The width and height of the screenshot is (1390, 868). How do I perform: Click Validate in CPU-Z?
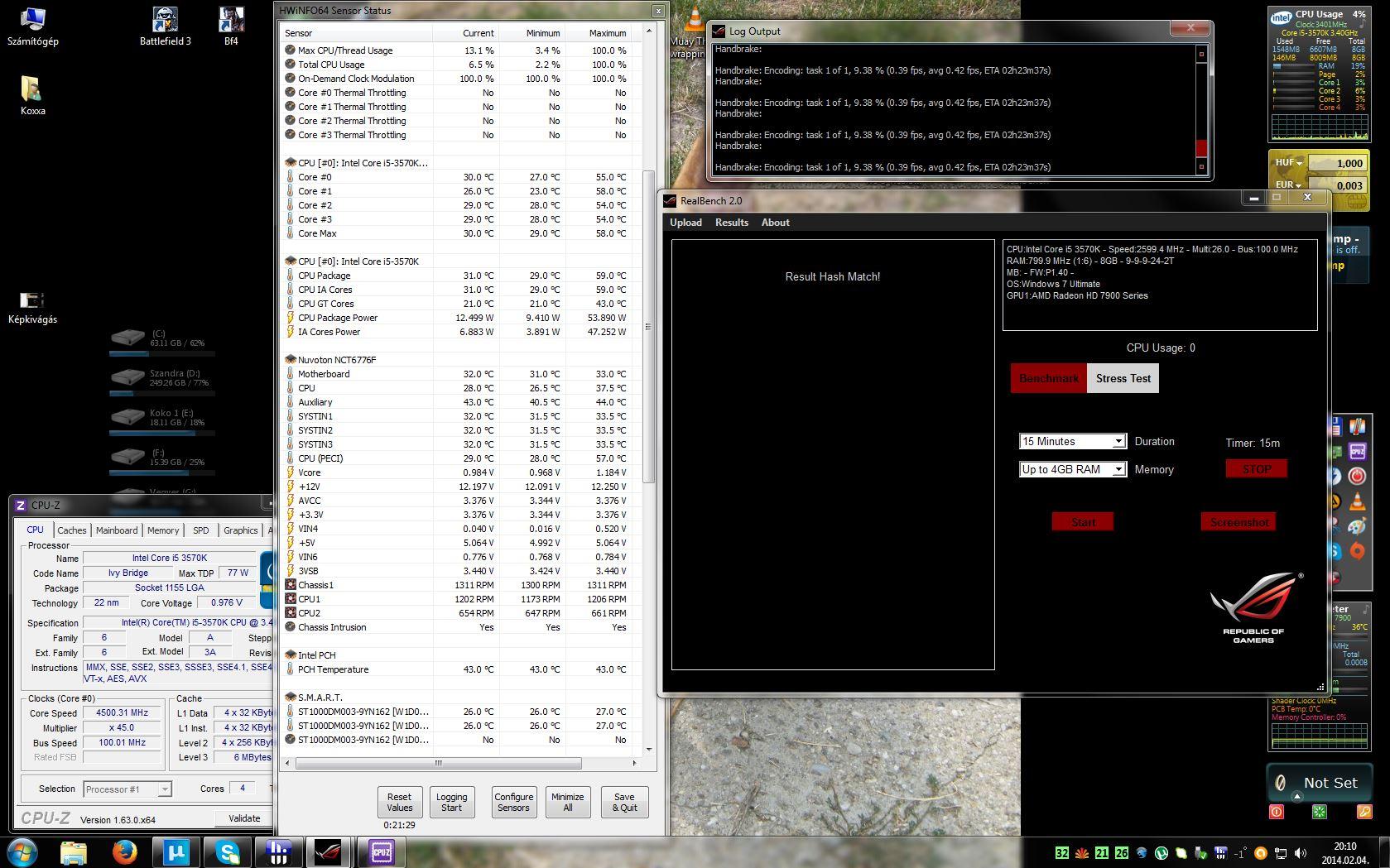243,818
